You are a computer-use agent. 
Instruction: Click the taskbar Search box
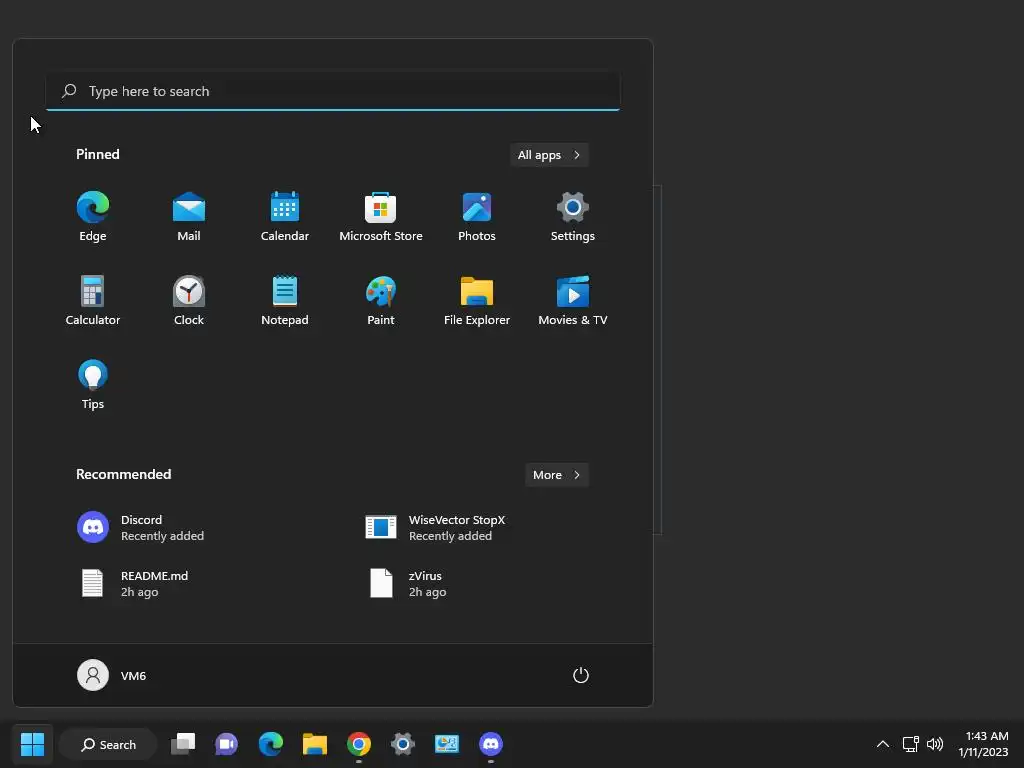[x=108, y=744]
